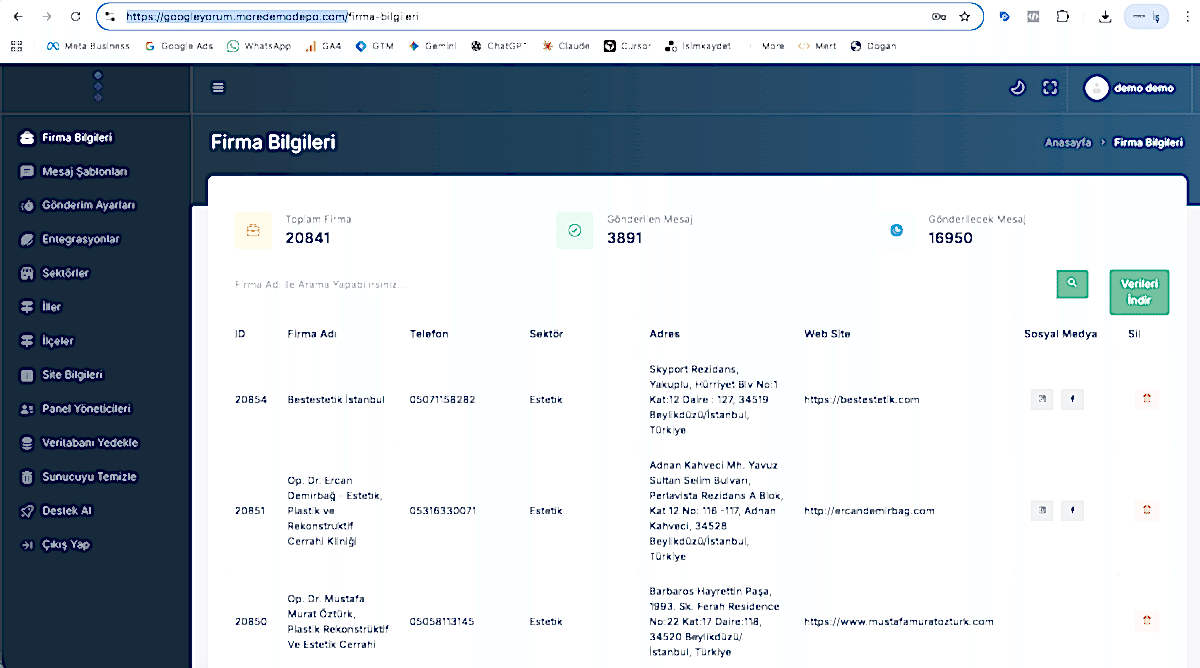
Task: Click delete icon for Op. Dr. Mustafa Murat Öztürk
Action: 1146,621
